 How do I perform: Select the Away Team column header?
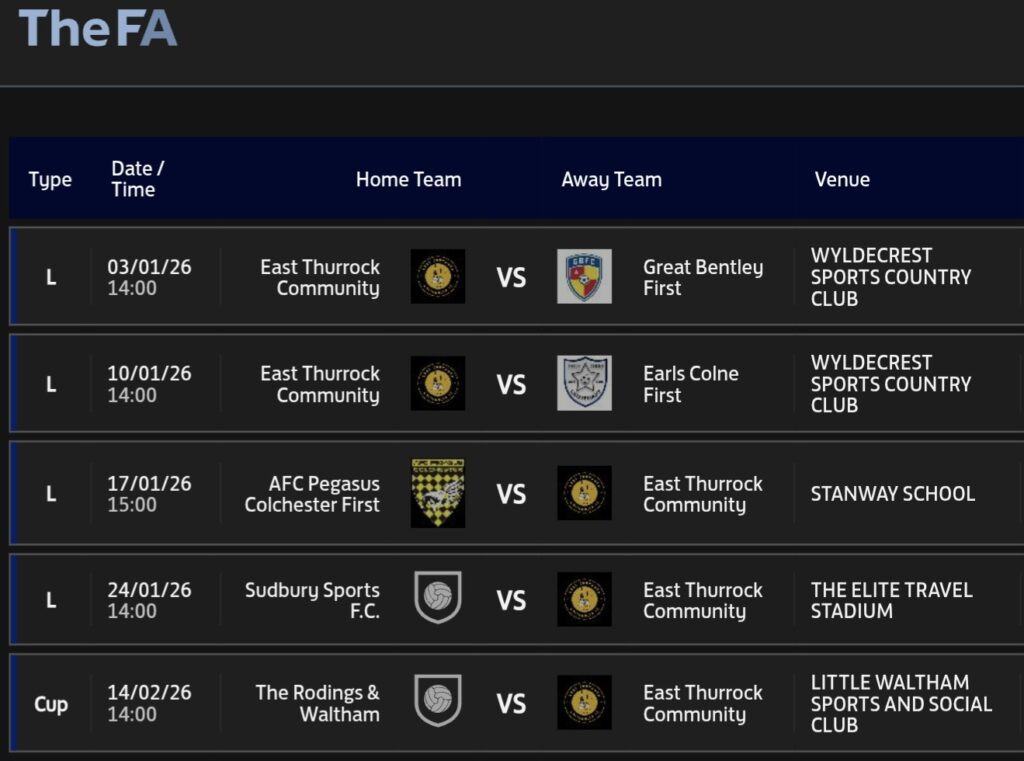tap(611, 180)
